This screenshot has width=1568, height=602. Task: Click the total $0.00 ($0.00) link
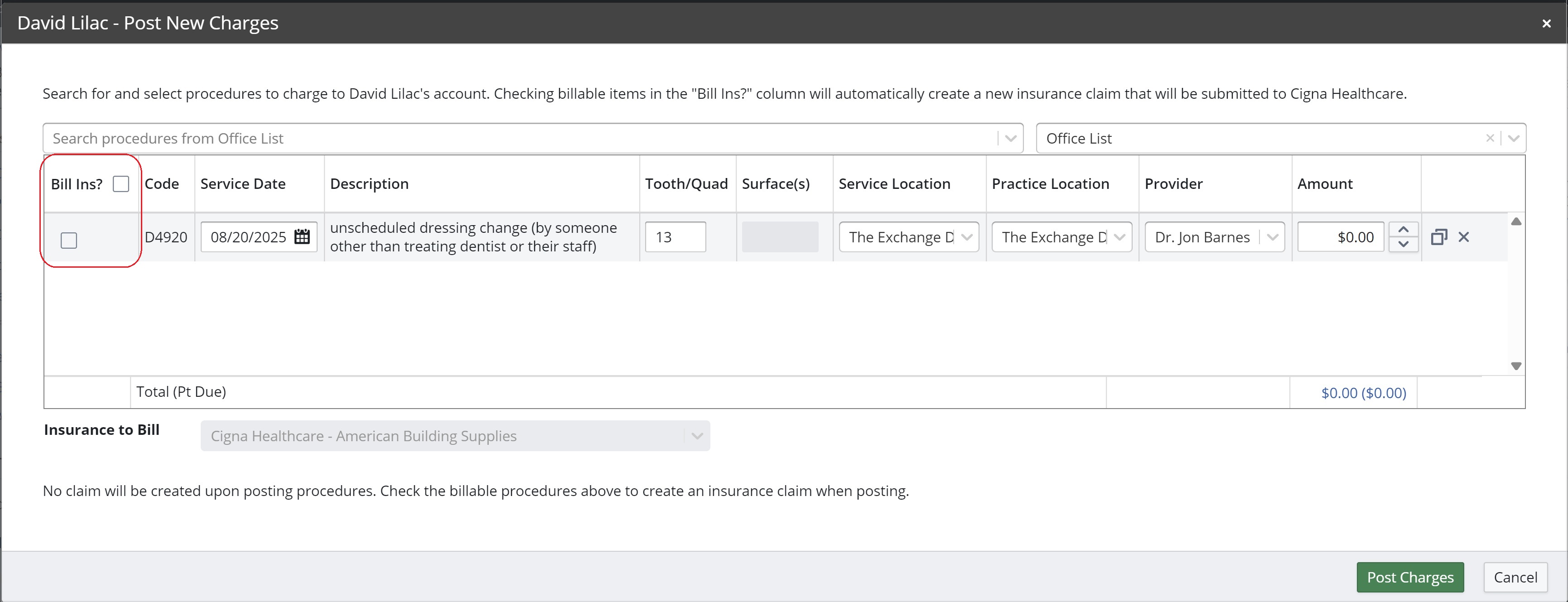[1363, 393]
